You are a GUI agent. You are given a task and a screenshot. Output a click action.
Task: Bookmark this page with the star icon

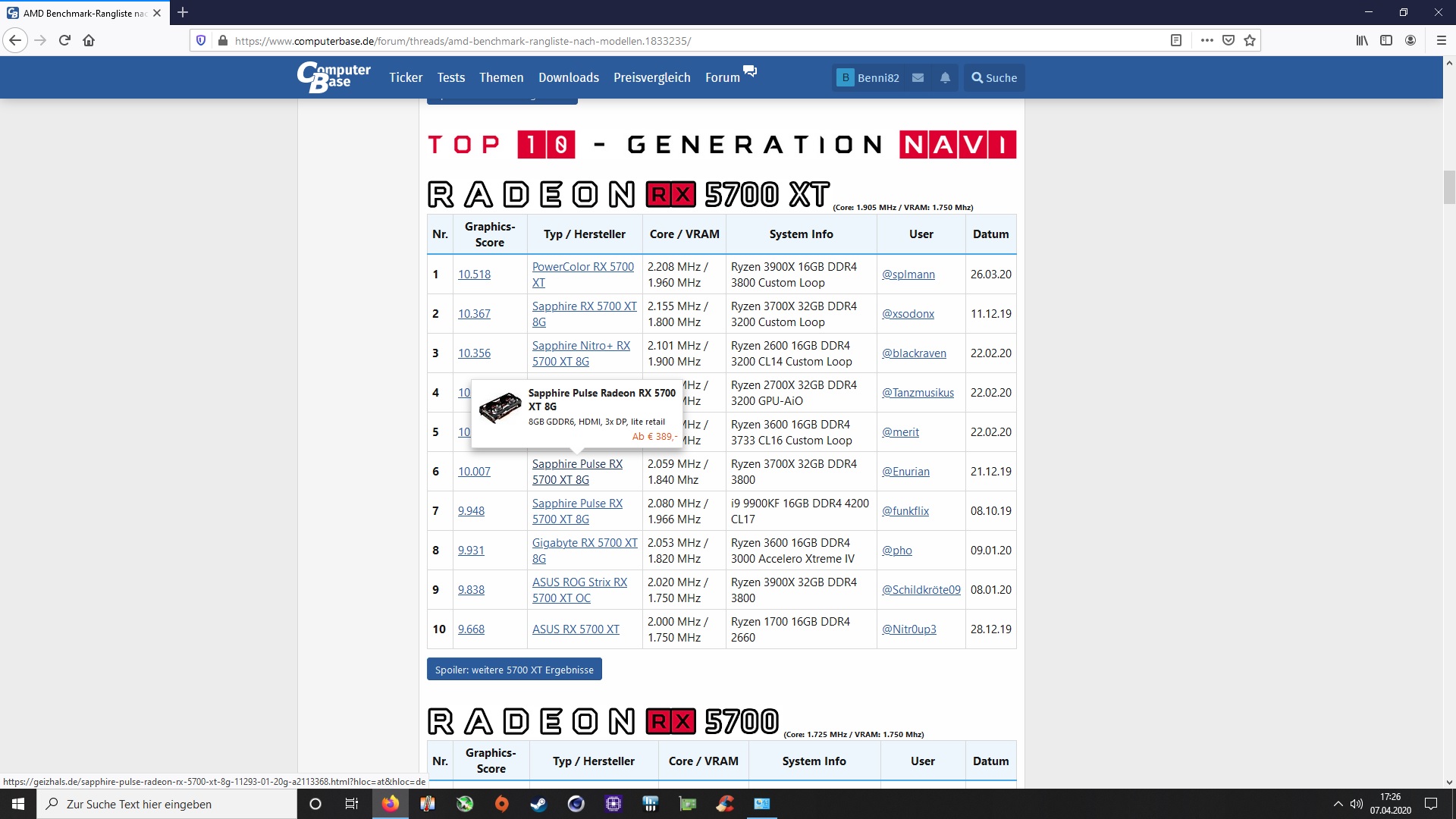(x=1250, y=41)
